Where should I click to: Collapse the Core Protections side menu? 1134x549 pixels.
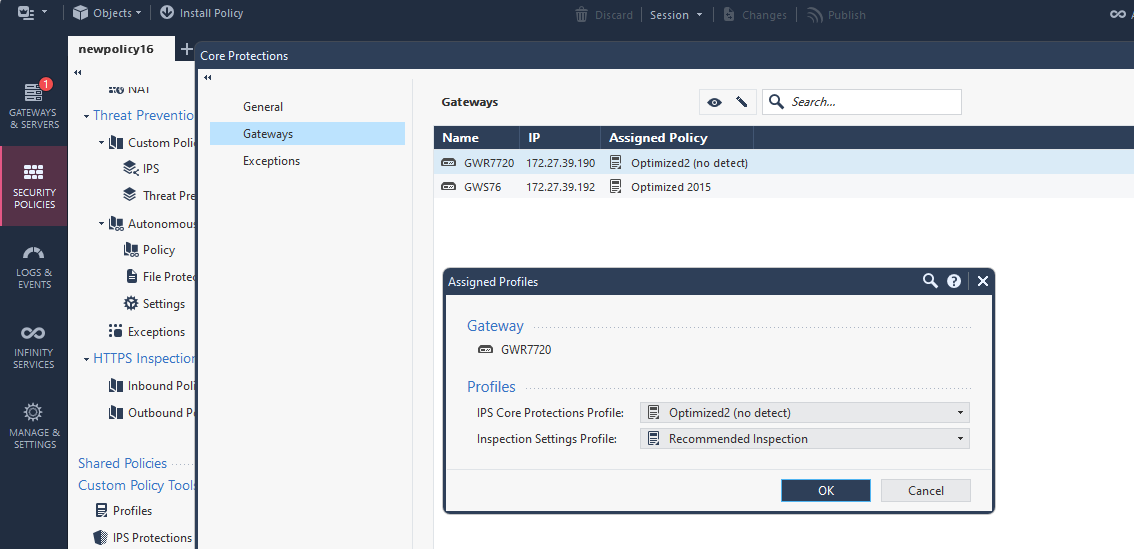[x=208, y=77]
